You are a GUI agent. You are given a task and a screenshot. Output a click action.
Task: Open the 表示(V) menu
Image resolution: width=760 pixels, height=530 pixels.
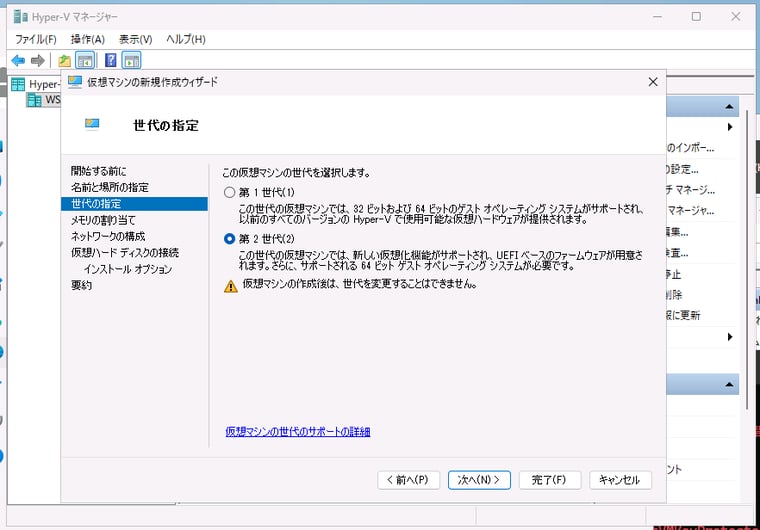pyautogui.click(x=136, y=39)
